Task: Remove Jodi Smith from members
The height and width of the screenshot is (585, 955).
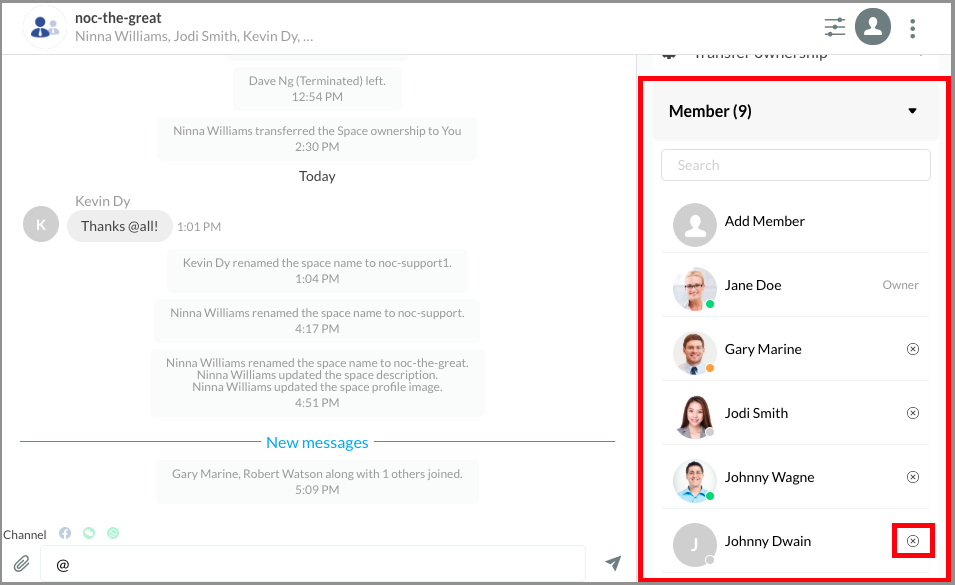Action: click(912, 413)
